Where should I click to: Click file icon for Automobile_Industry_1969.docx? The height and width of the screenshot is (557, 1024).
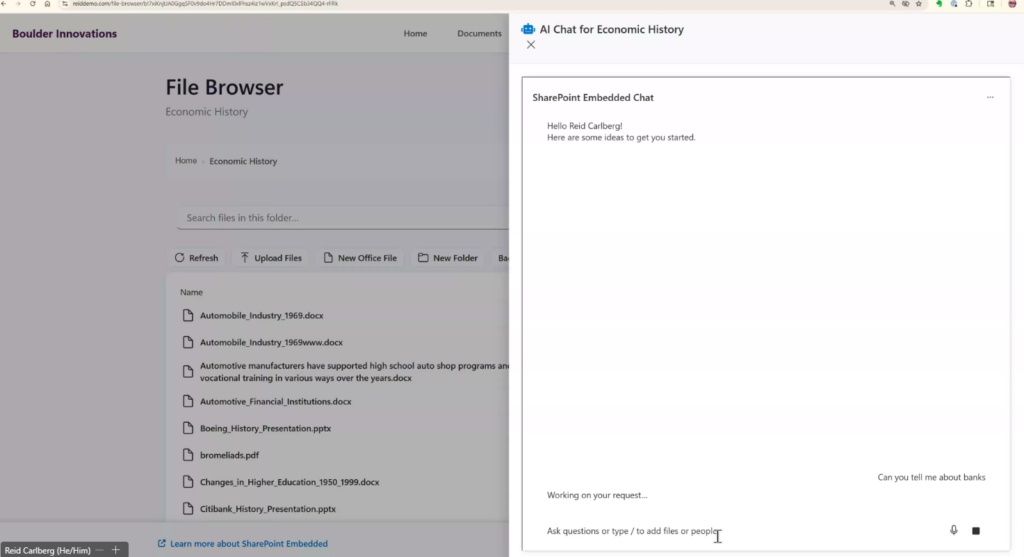click(x=188, y=315)
